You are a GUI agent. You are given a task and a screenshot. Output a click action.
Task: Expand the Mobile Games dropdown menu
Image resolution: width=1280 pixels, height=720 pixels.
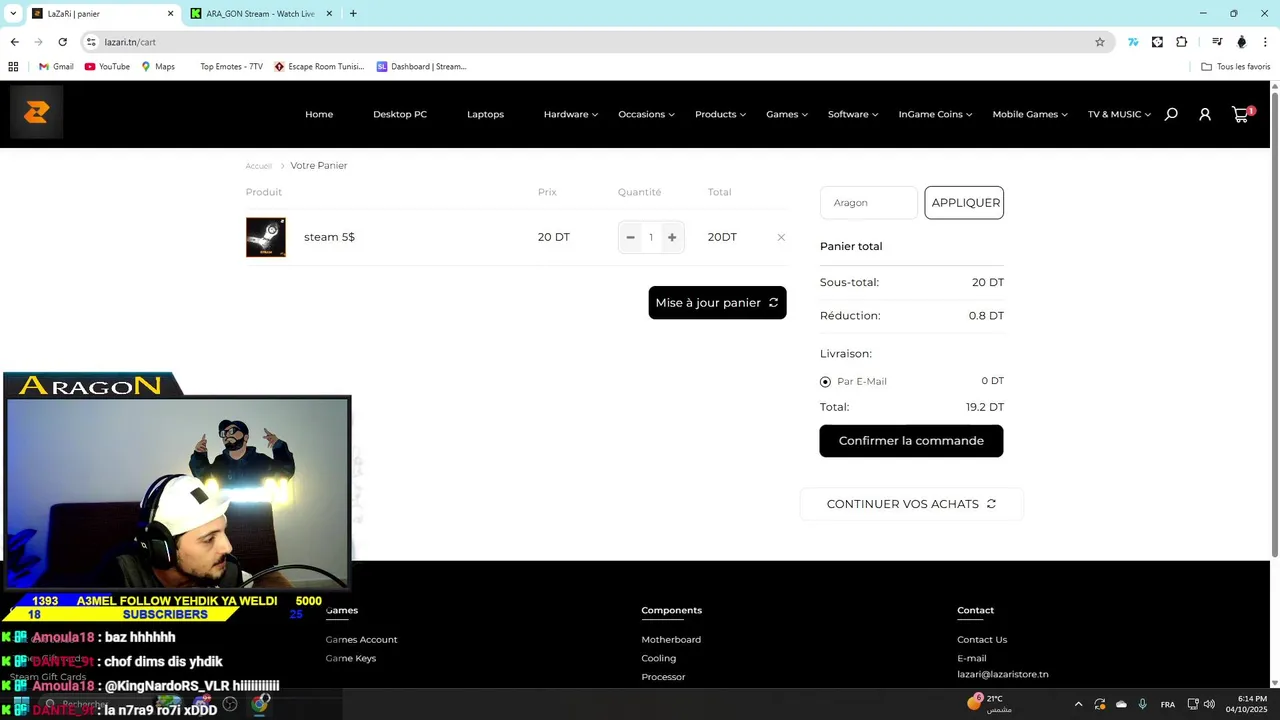point(1030,114)
